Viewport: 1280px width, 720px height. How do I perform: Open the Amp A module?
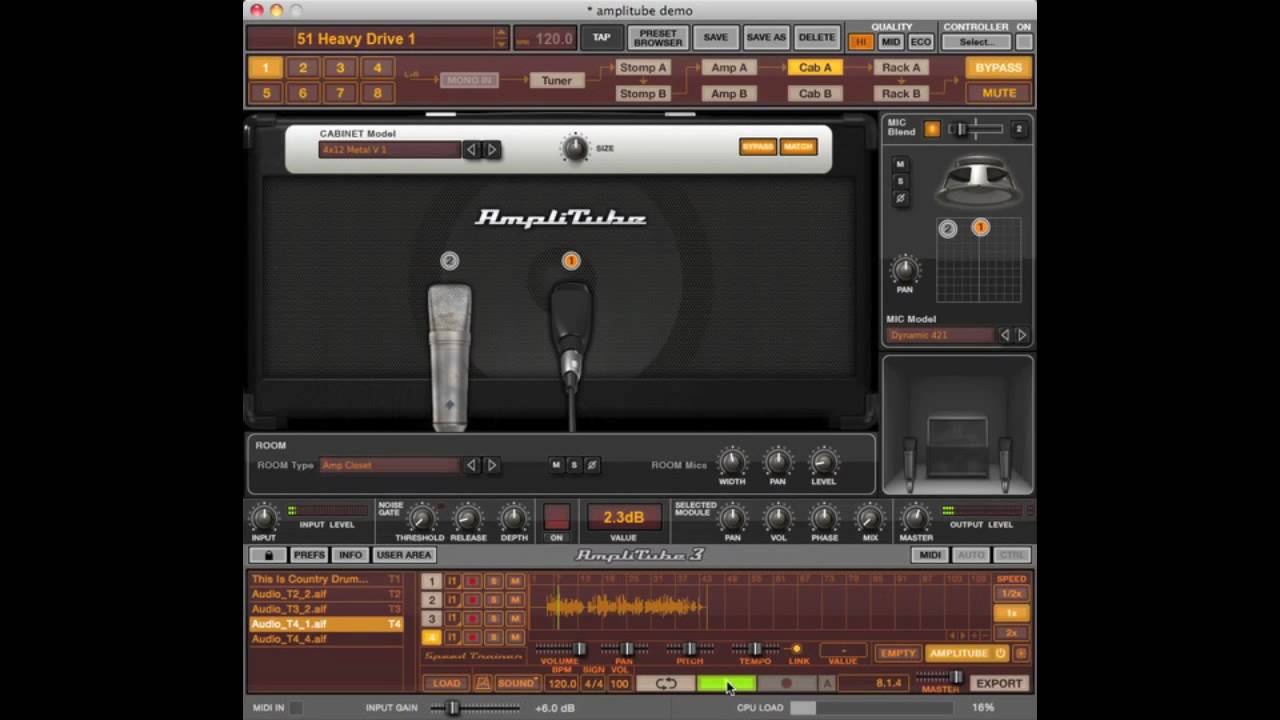729,68
